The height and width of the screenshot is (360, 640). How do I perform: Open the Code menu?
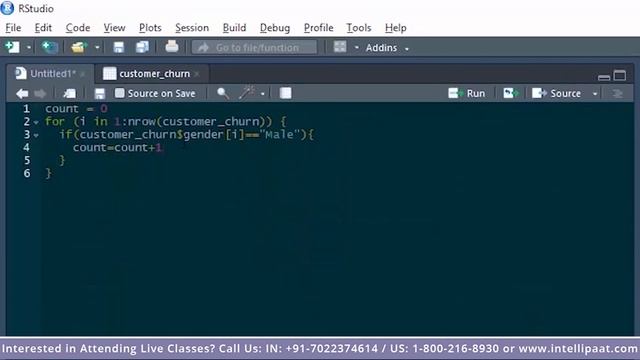(78, 28)
